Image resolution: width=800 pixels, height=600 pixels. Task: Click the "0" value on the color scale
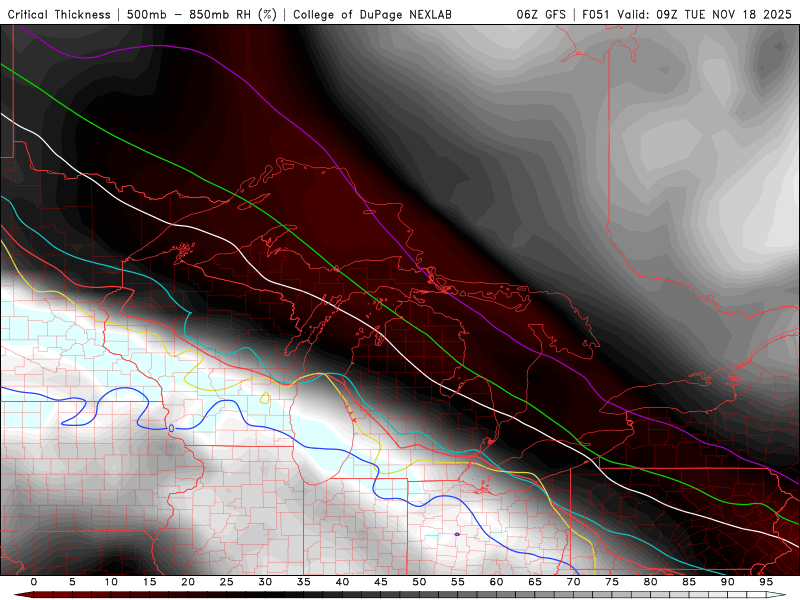[34, 582]
